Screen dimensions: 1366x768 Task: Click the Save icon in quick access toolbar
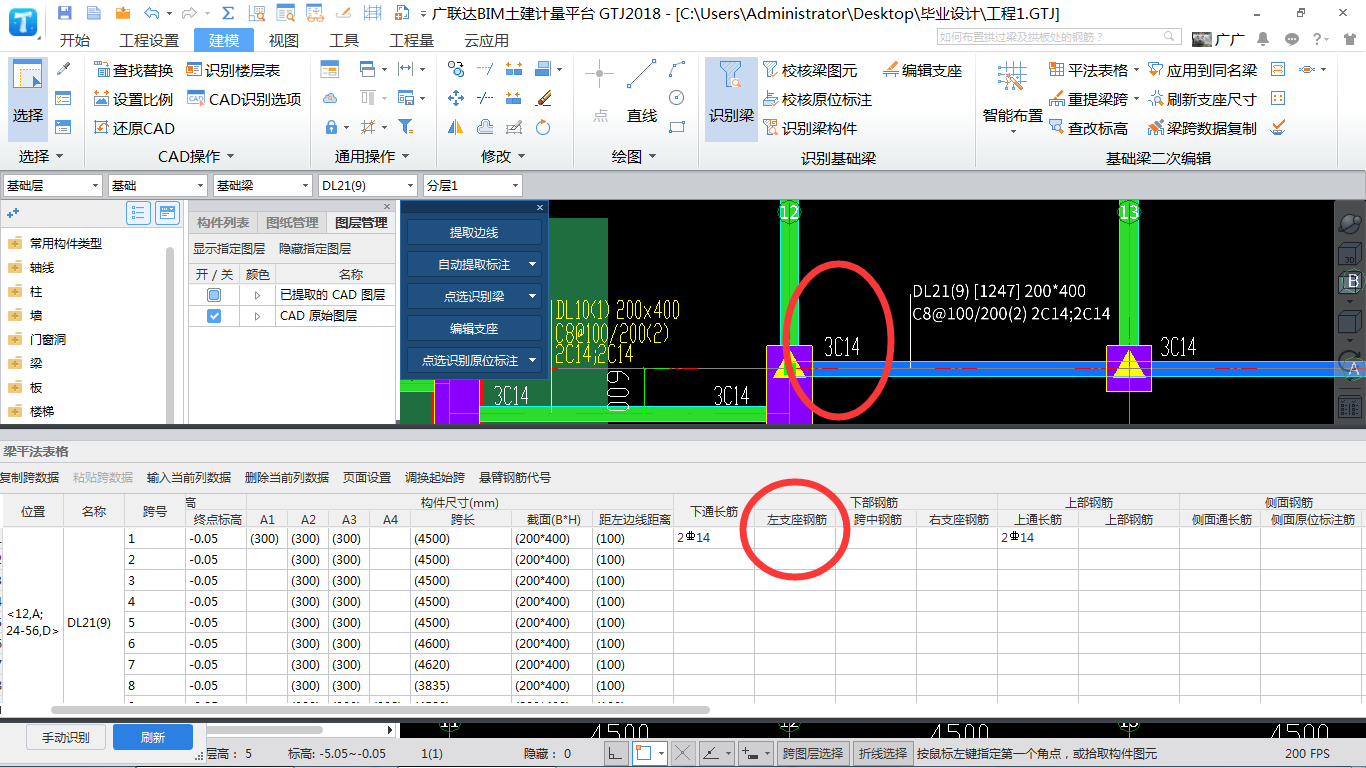[x=65, y=13]
